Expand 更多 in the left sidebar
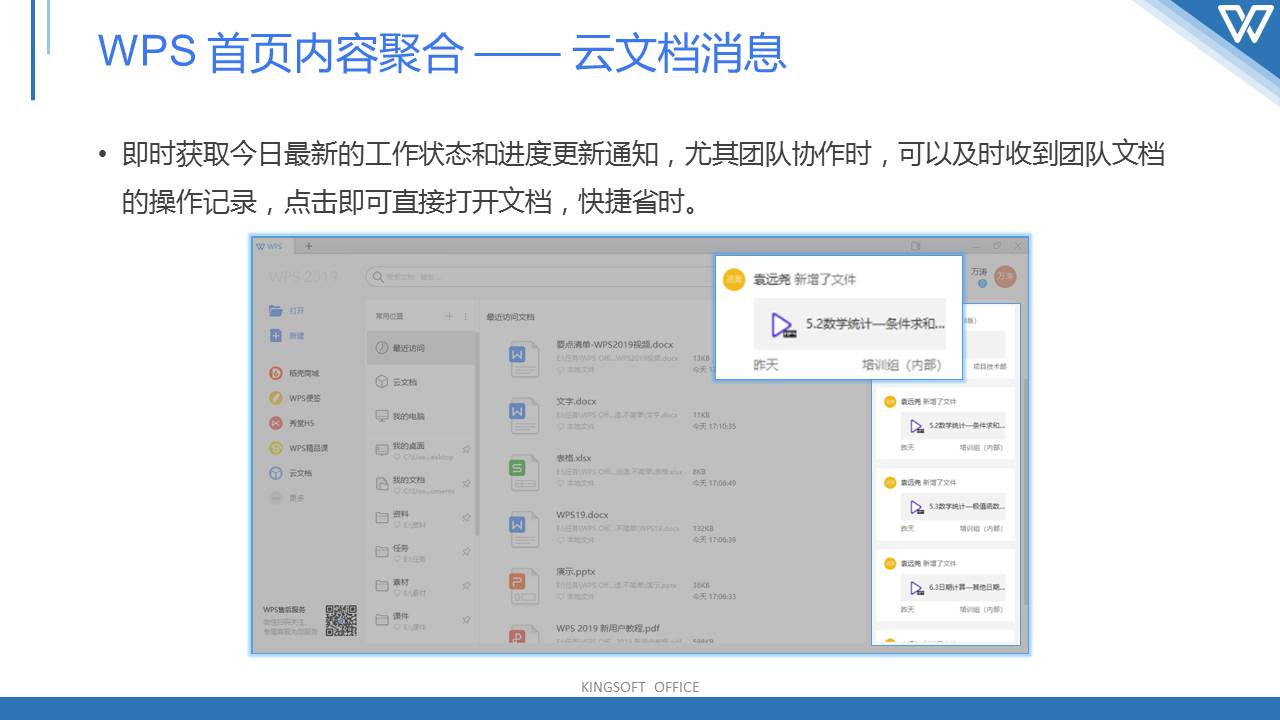The width and height of the screenshot is (1280, 720). coord(287,498)
